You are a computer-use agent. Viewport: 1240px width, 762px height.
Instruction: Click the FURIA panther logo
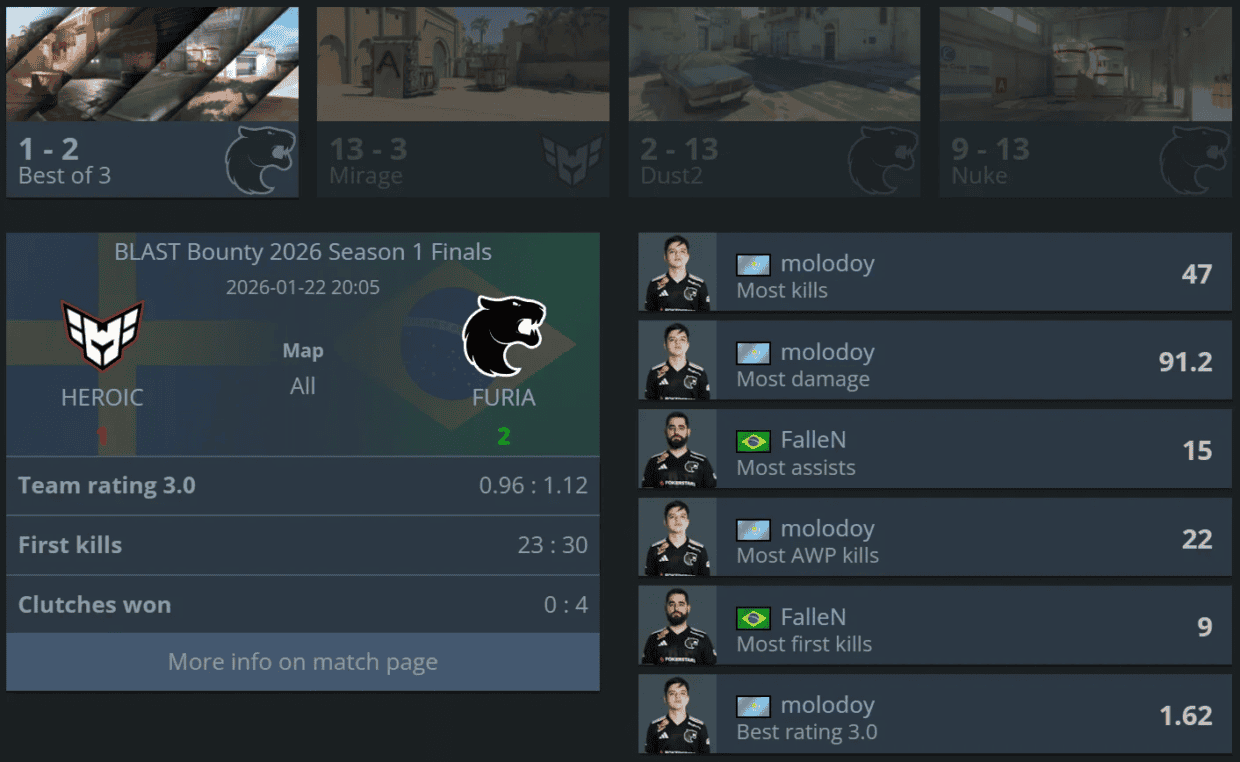(504, 336)
